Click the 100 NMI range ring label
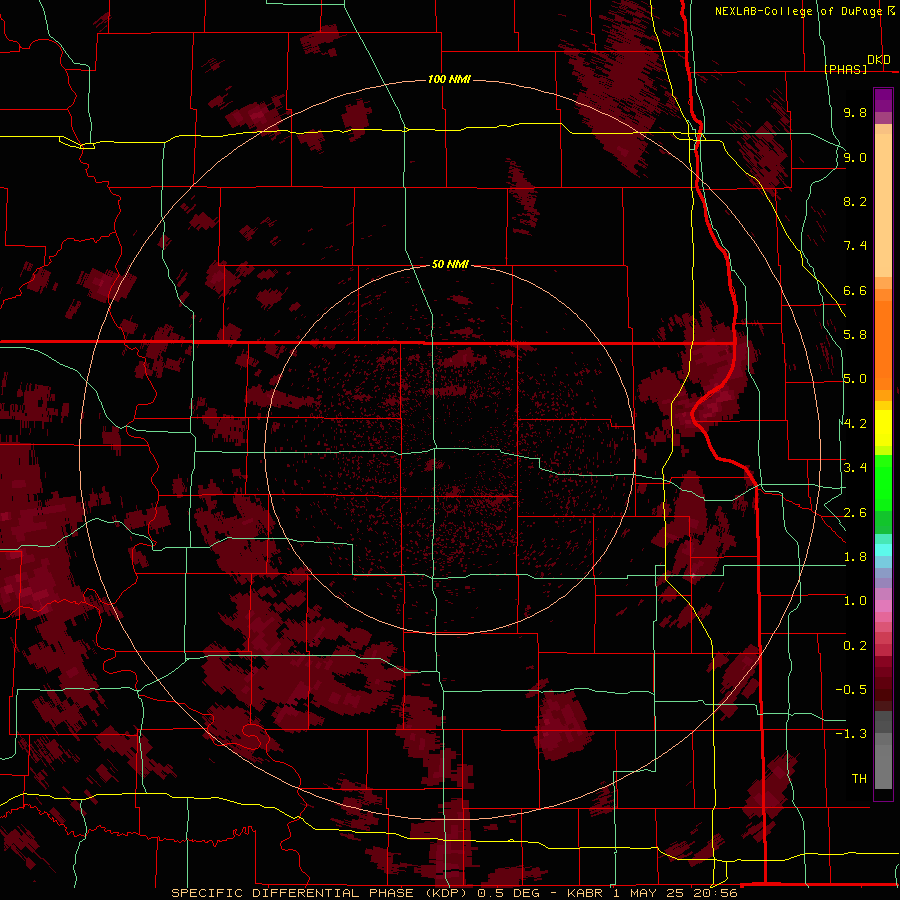 [x=449, y=79]
